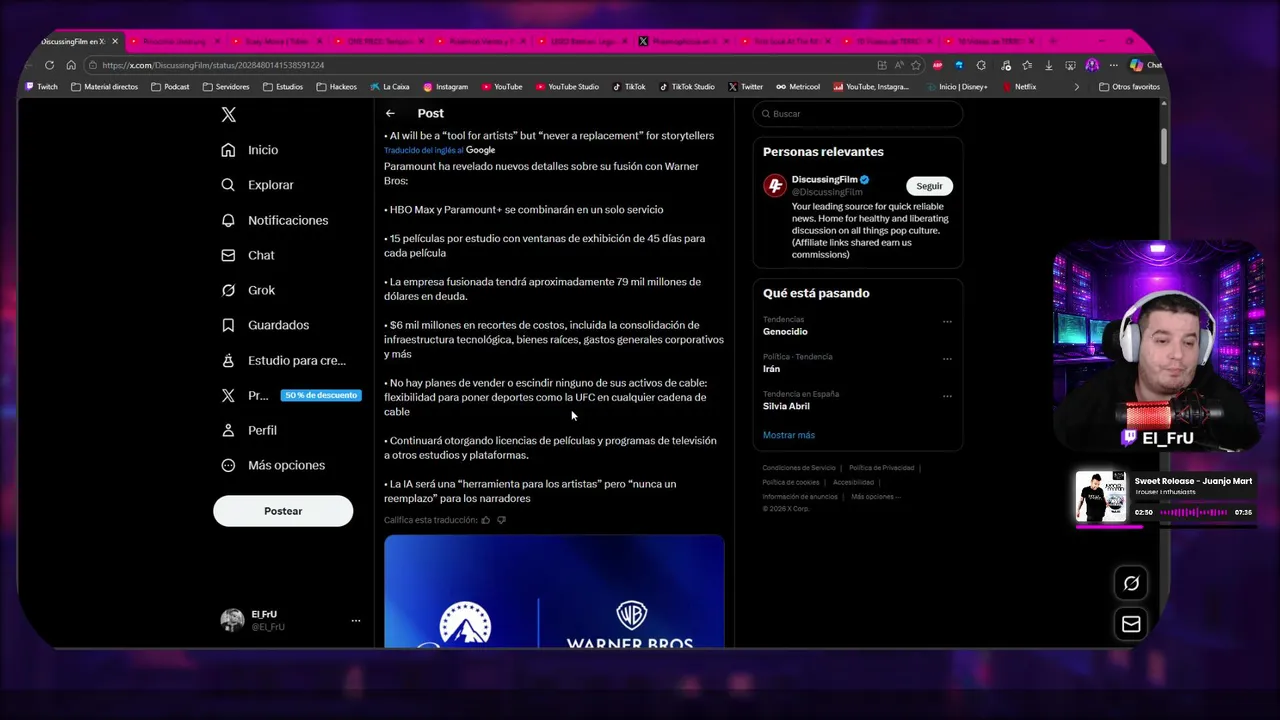This screenshot has height=720, width=1280.
Task: Open YouTube Studio bookmark
Action: coord(567,87)
